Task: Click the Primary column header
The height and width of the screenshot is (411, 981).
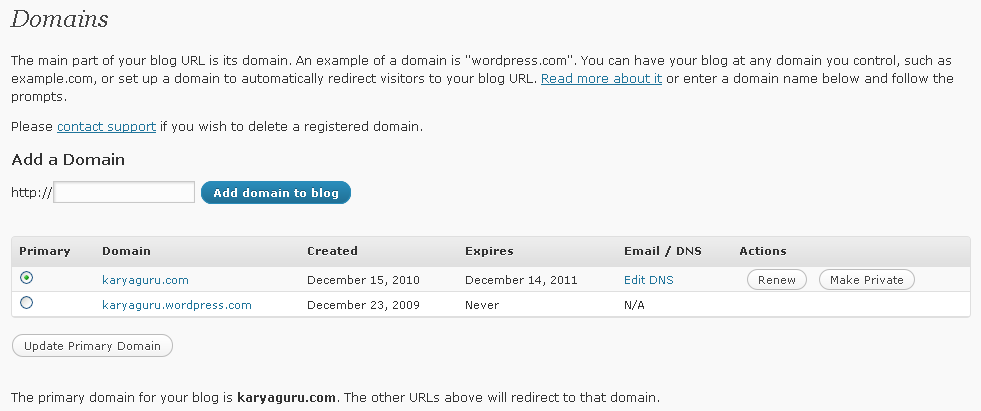Action: [43, 251]
